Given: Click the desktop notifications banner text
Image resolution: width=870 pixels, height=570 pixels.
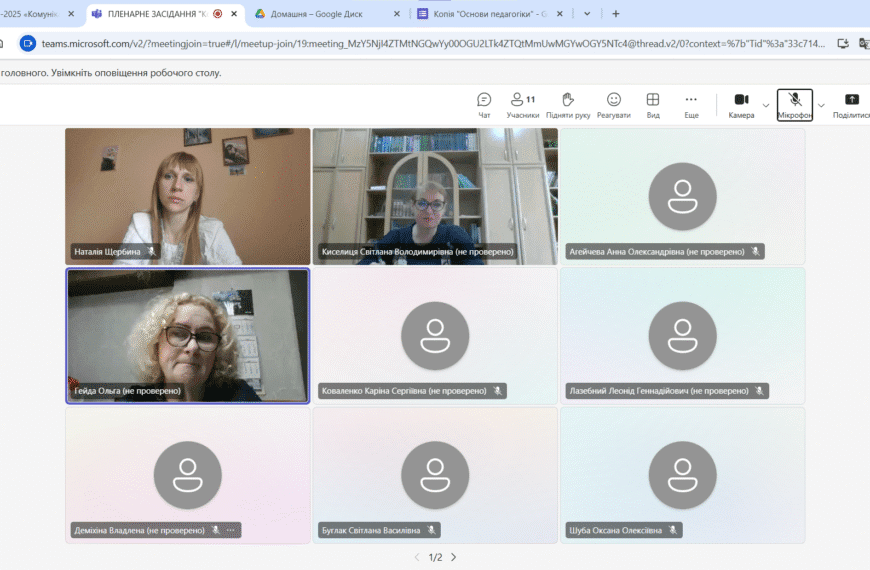Looking at the screenshot, I should (111, 73).
